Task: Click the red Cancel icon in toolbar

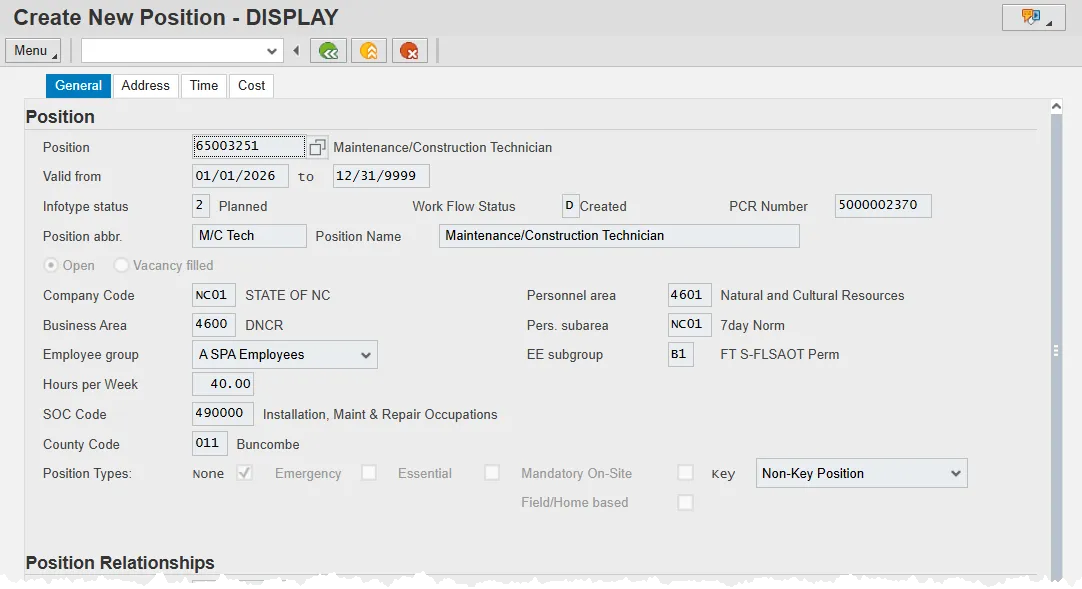Action: [x=410, y=51]
